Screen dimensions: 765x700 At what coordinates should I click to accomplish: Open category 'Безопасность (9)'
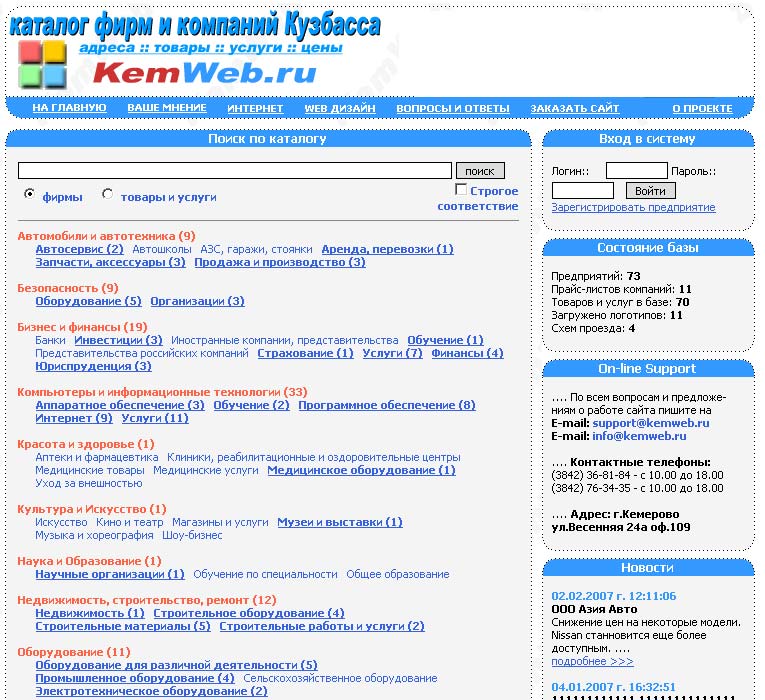pos(68,288)
